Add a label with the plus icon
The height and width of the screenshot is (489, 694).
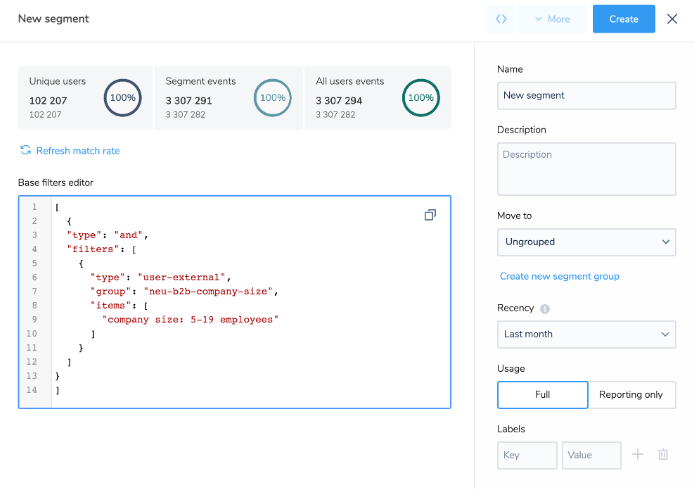point(637,454)
